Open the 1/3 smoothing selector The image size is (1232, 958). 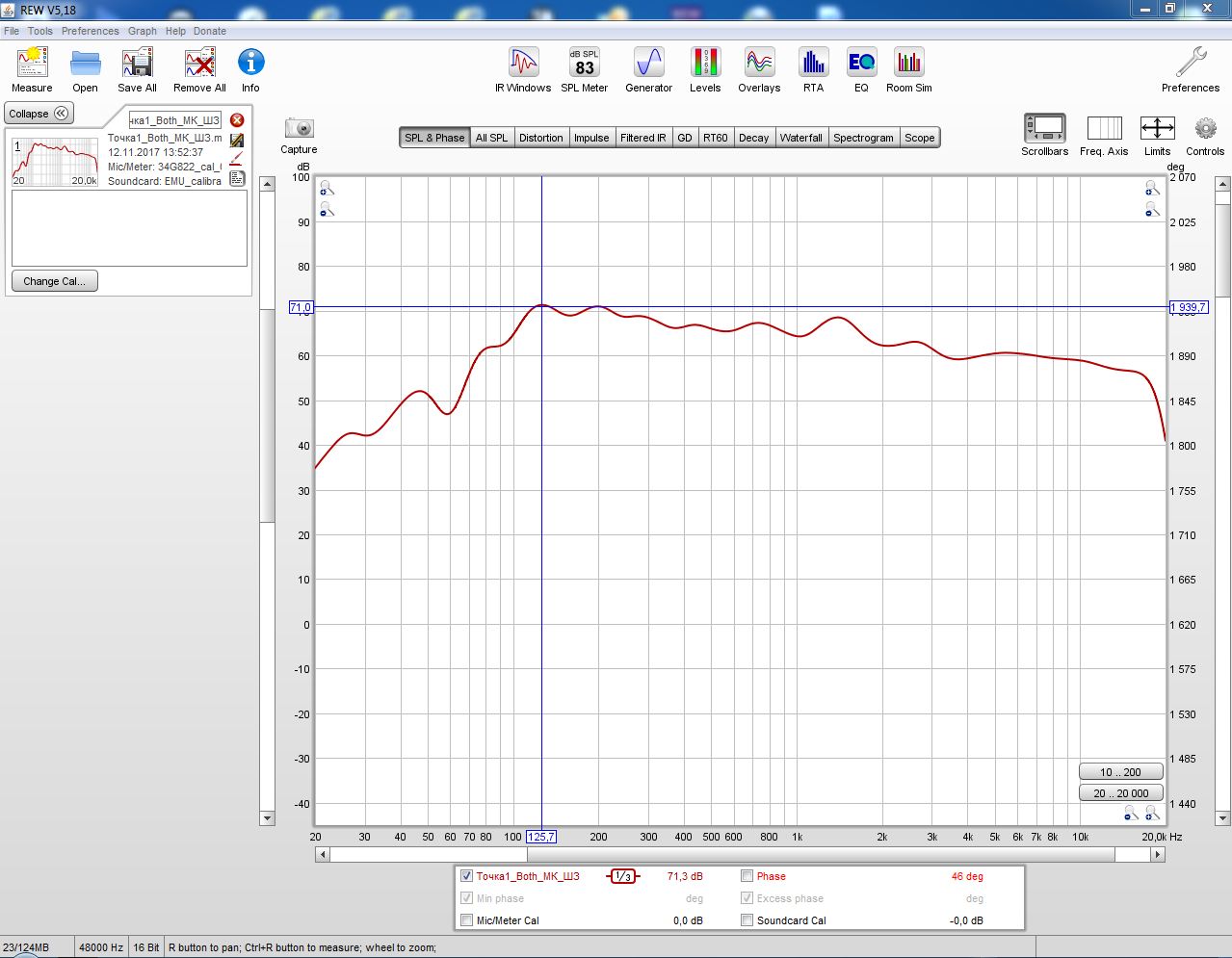click(623, 876)
